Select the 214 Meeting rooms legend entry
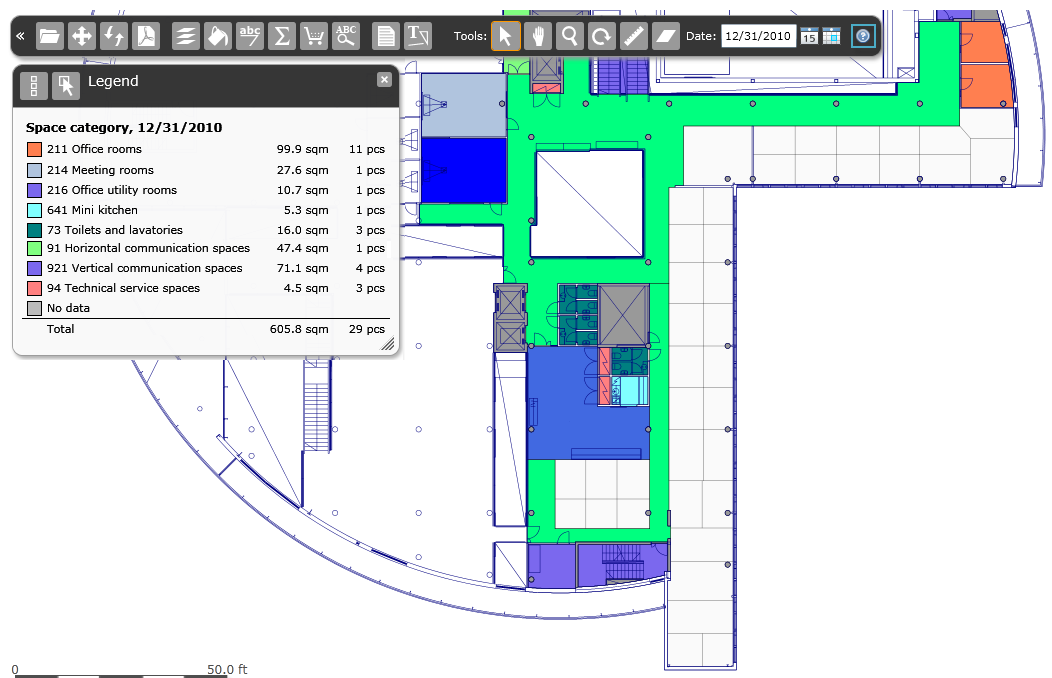1052x678 pixels. point(100,170)
